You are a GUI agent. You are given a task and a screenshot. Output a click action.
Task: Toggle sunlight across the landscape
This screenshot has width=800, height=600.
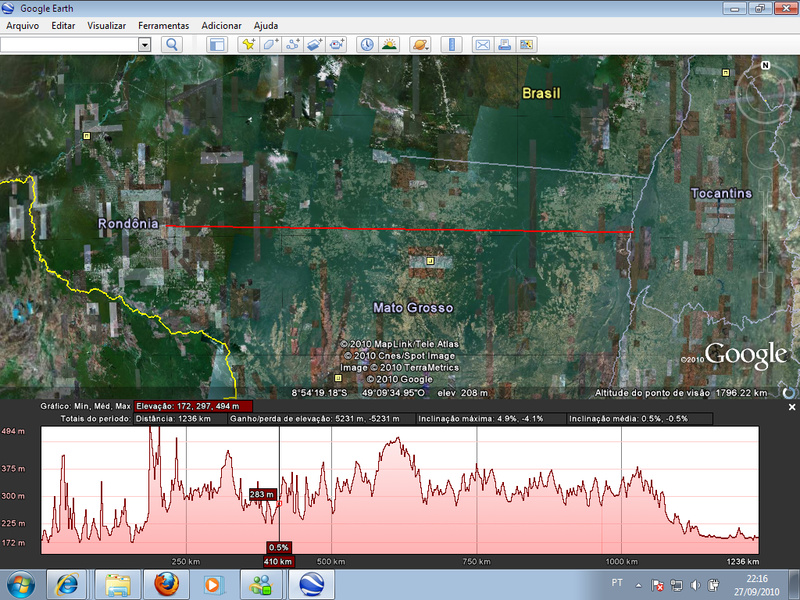pos(389,44)
